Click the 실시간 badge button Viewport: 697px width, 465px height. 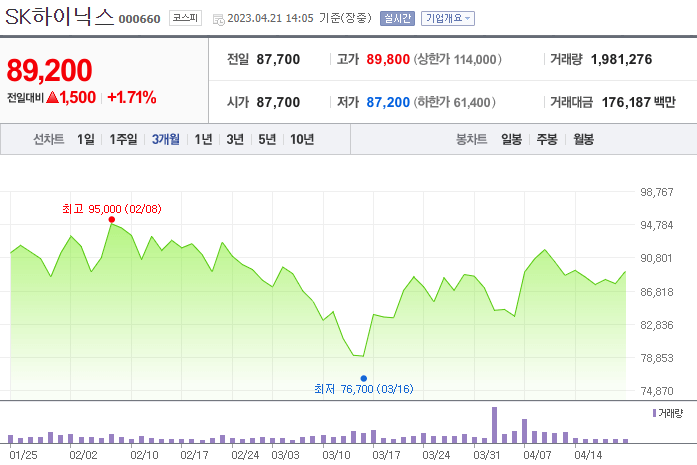coord(397,18)
